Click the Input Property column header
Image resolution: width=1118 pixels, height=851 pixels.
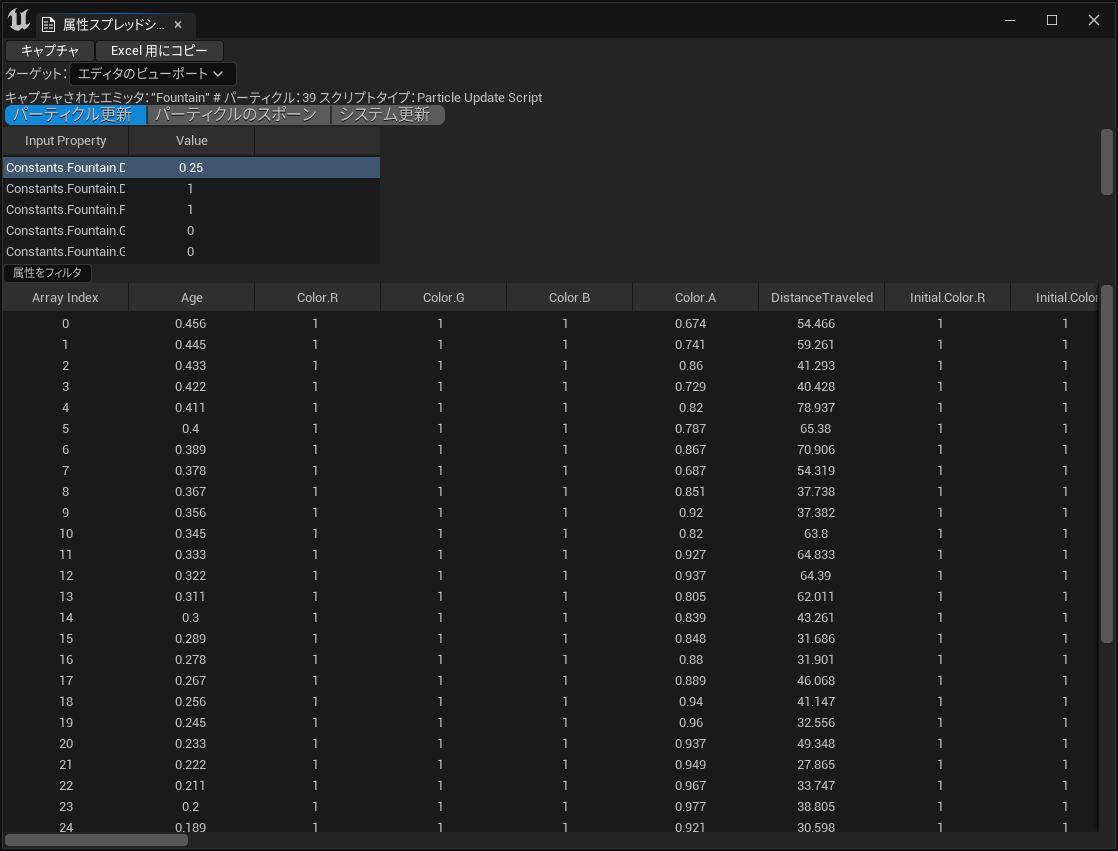click(65, 141)
